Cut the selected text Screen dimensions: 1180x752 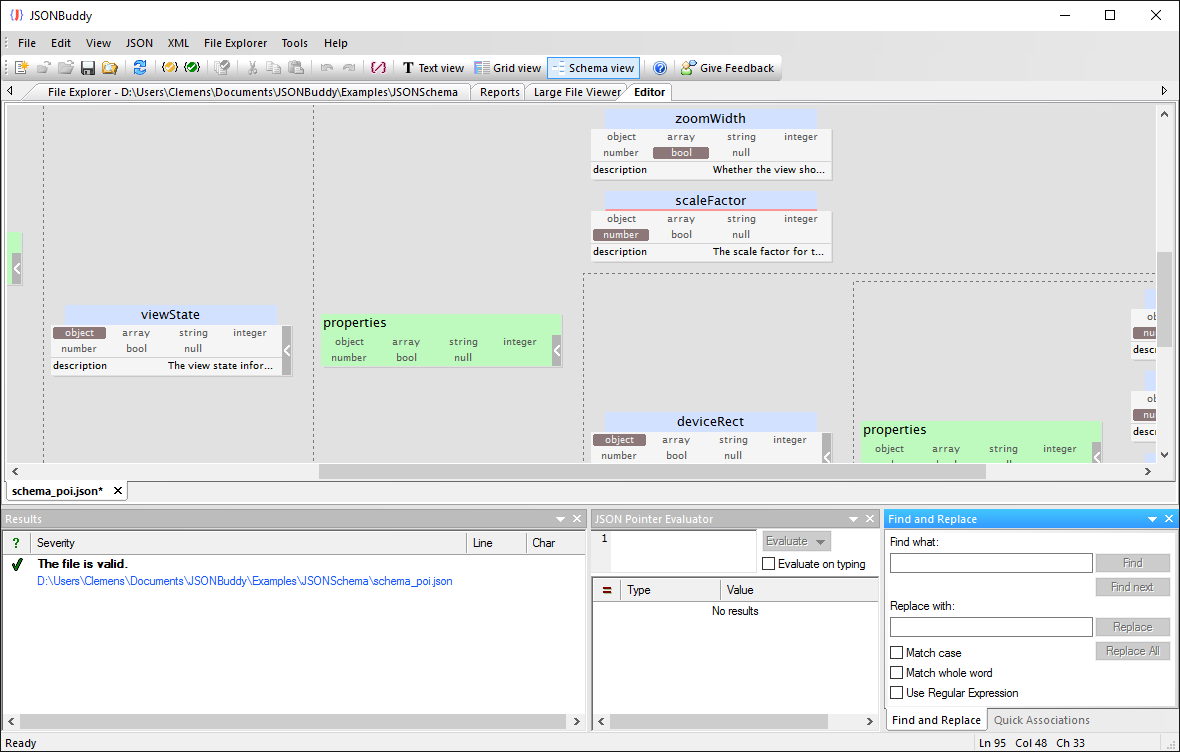253,67
